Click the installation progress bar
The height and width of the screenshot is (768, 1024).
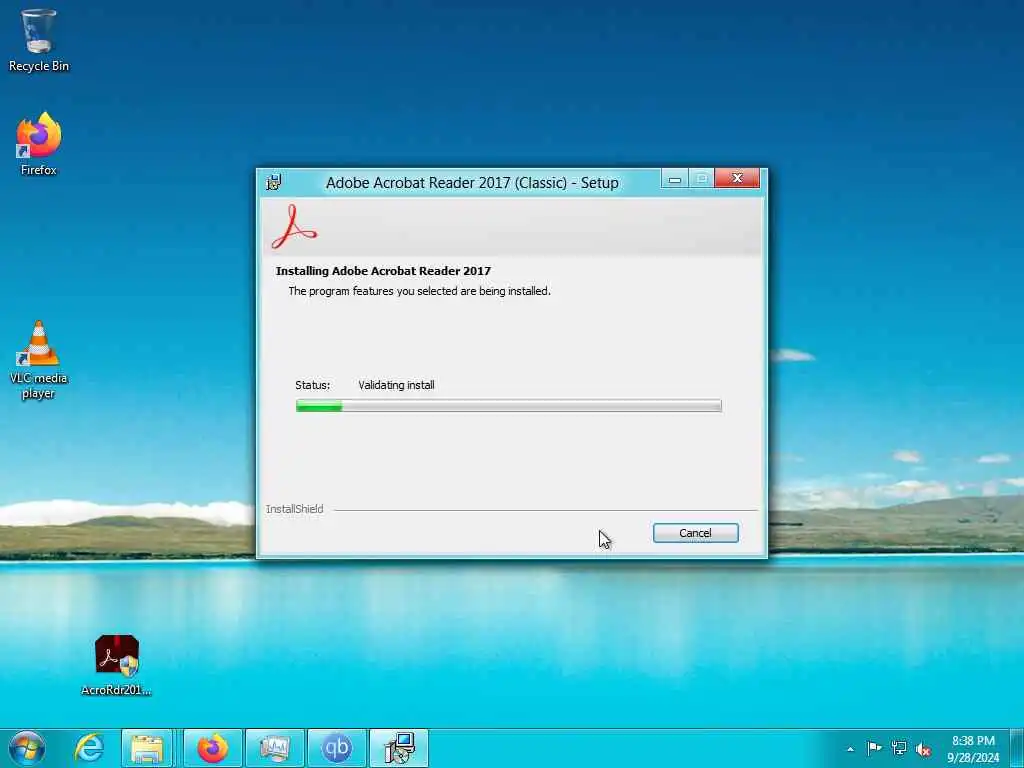pos(509,406)
